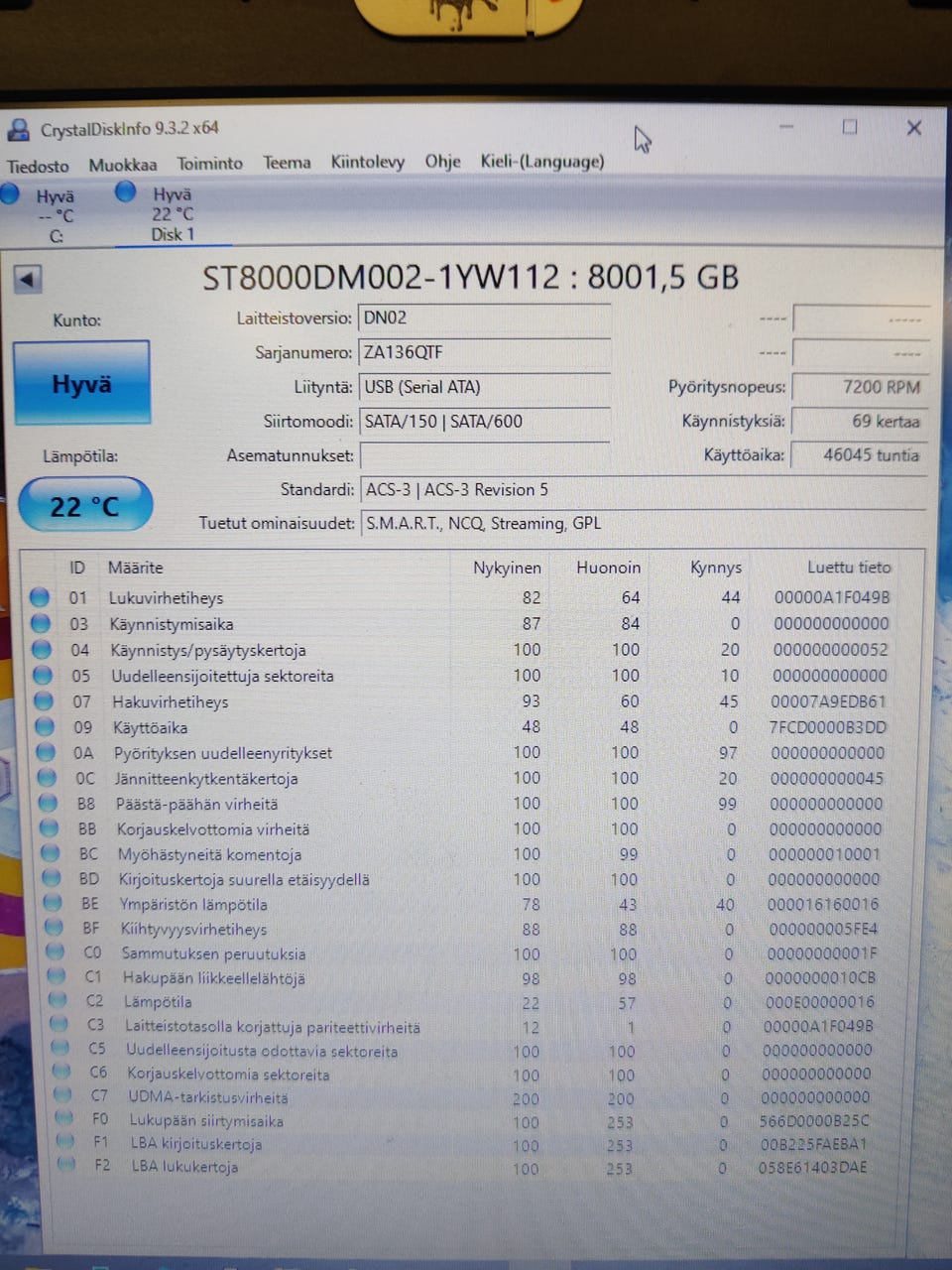Open the Teema menu
The width and height of the screenshot is (952, 1270).
287,163
